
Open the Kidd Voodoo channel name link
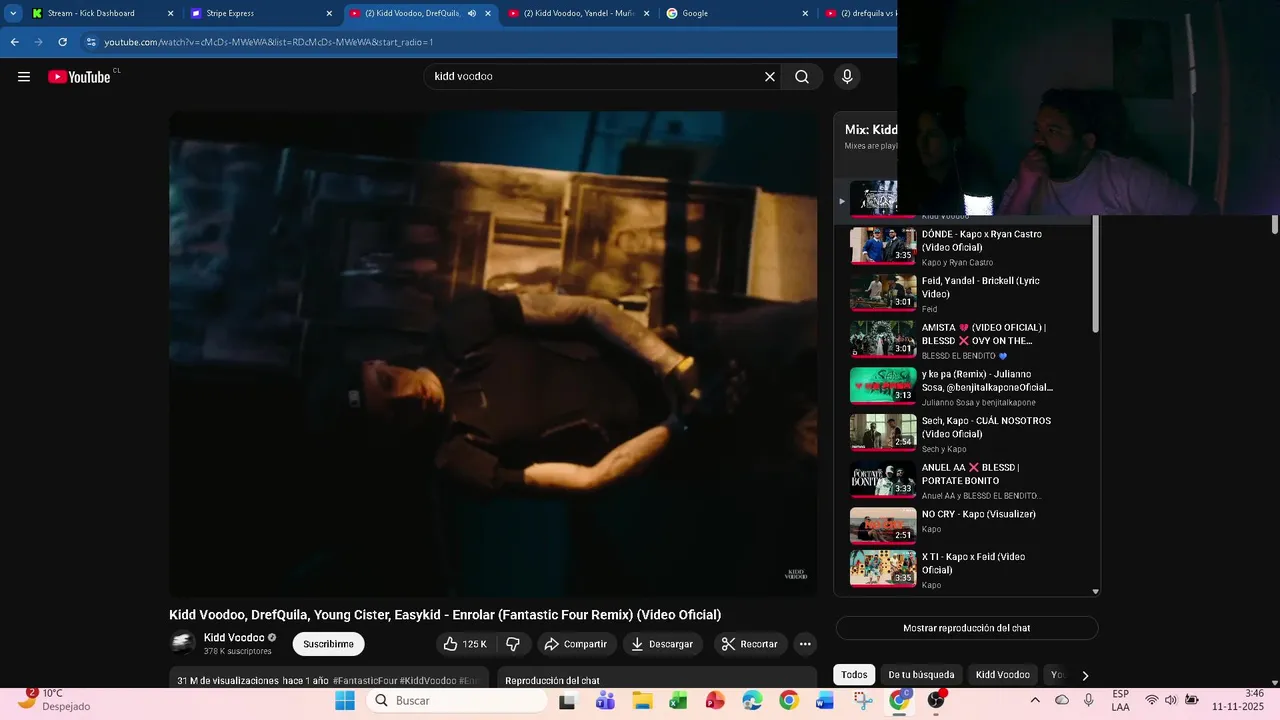pos(234,638)
